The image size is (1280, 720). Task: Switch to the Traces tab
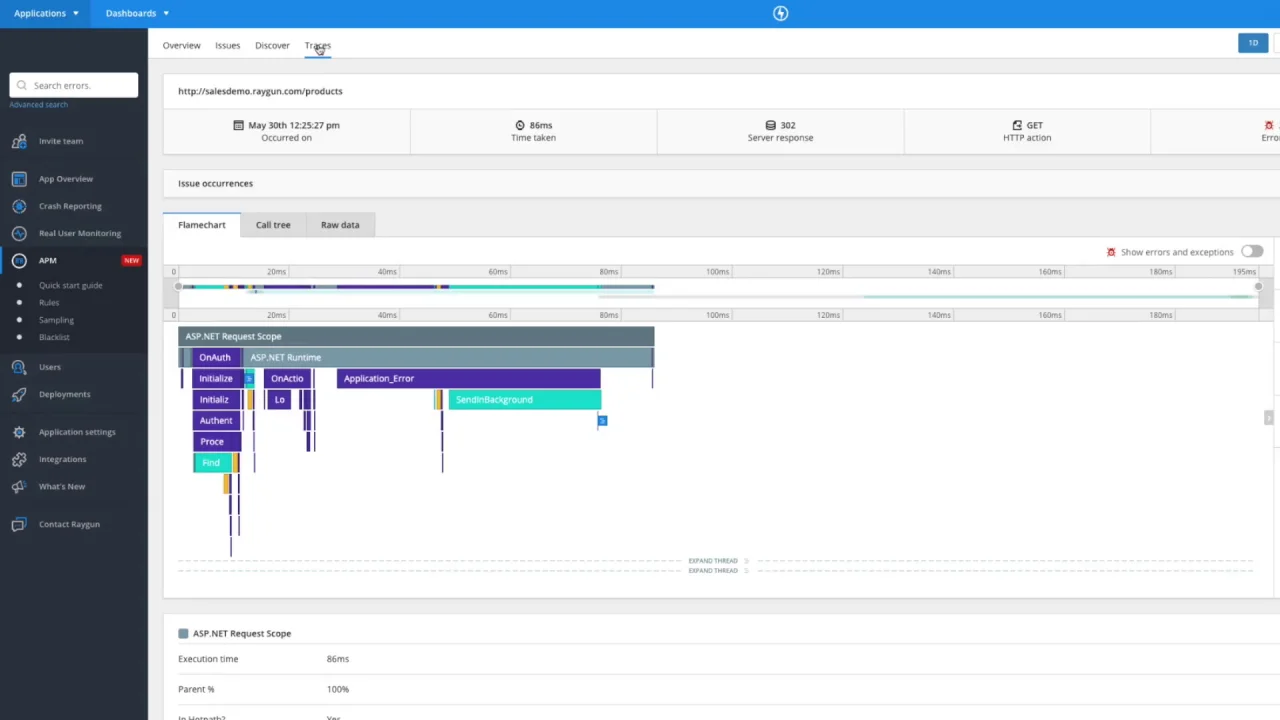click(x=317, y=45)
